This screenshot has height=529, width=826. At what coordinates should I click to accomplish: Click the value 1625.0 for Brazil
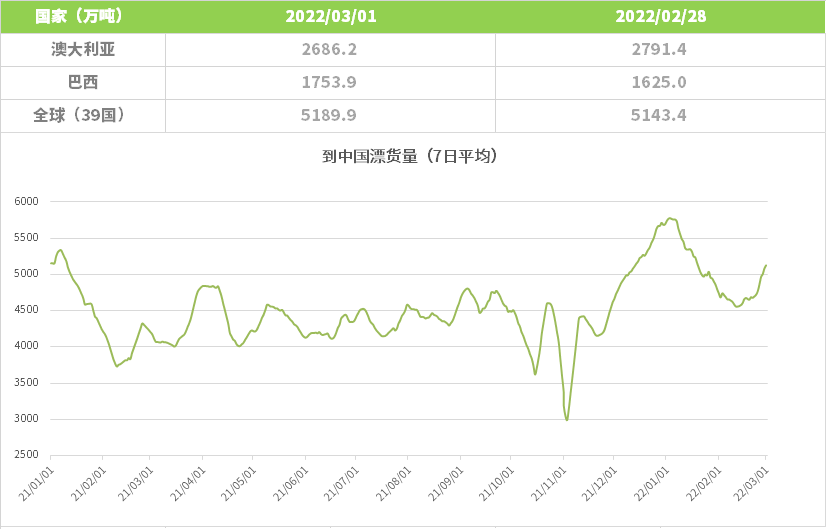[x=659, y=82]
